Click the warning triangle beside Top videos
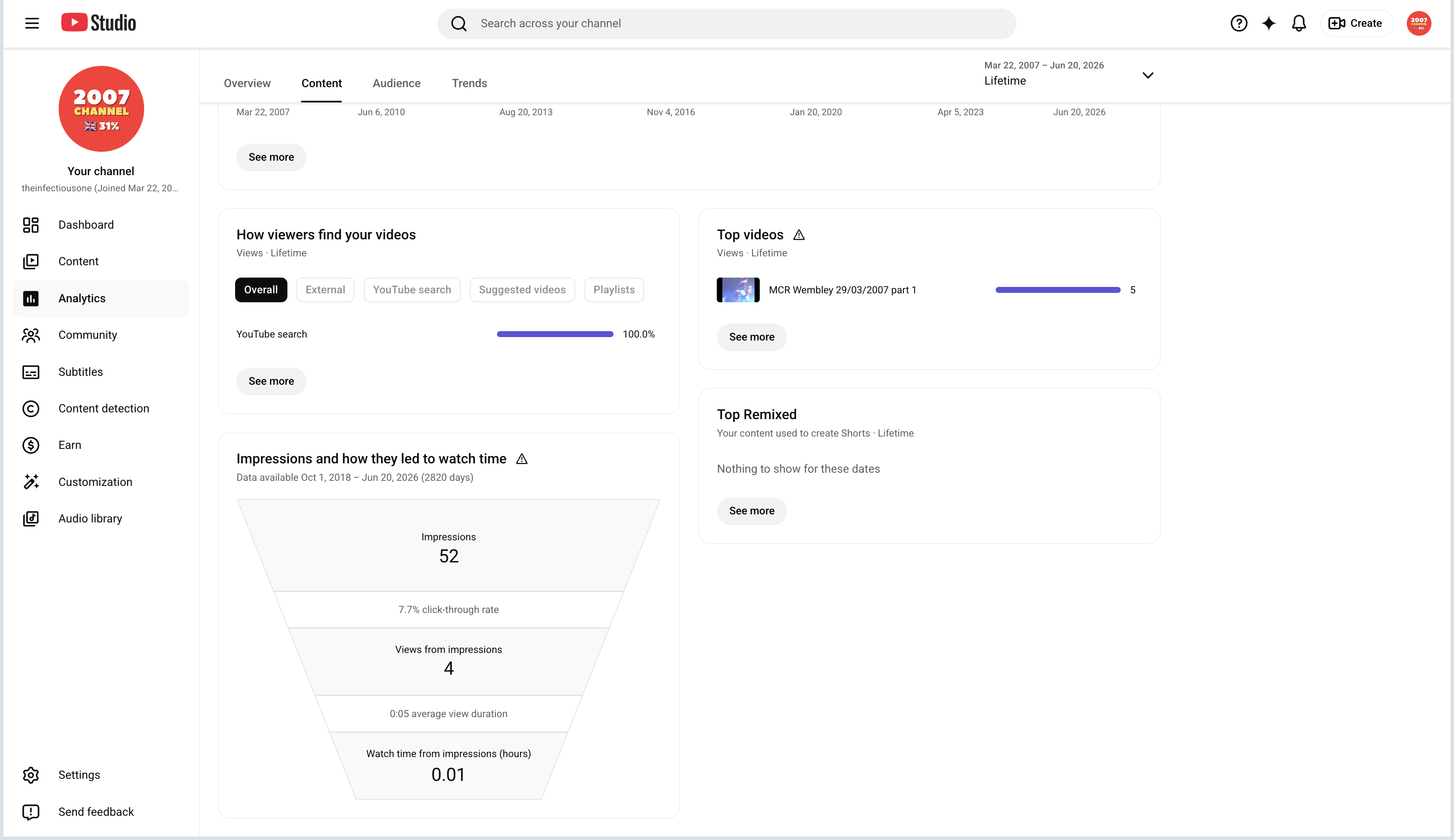Image resolution: width=1454 pixels, height=840 pixels. coord(798,235)
